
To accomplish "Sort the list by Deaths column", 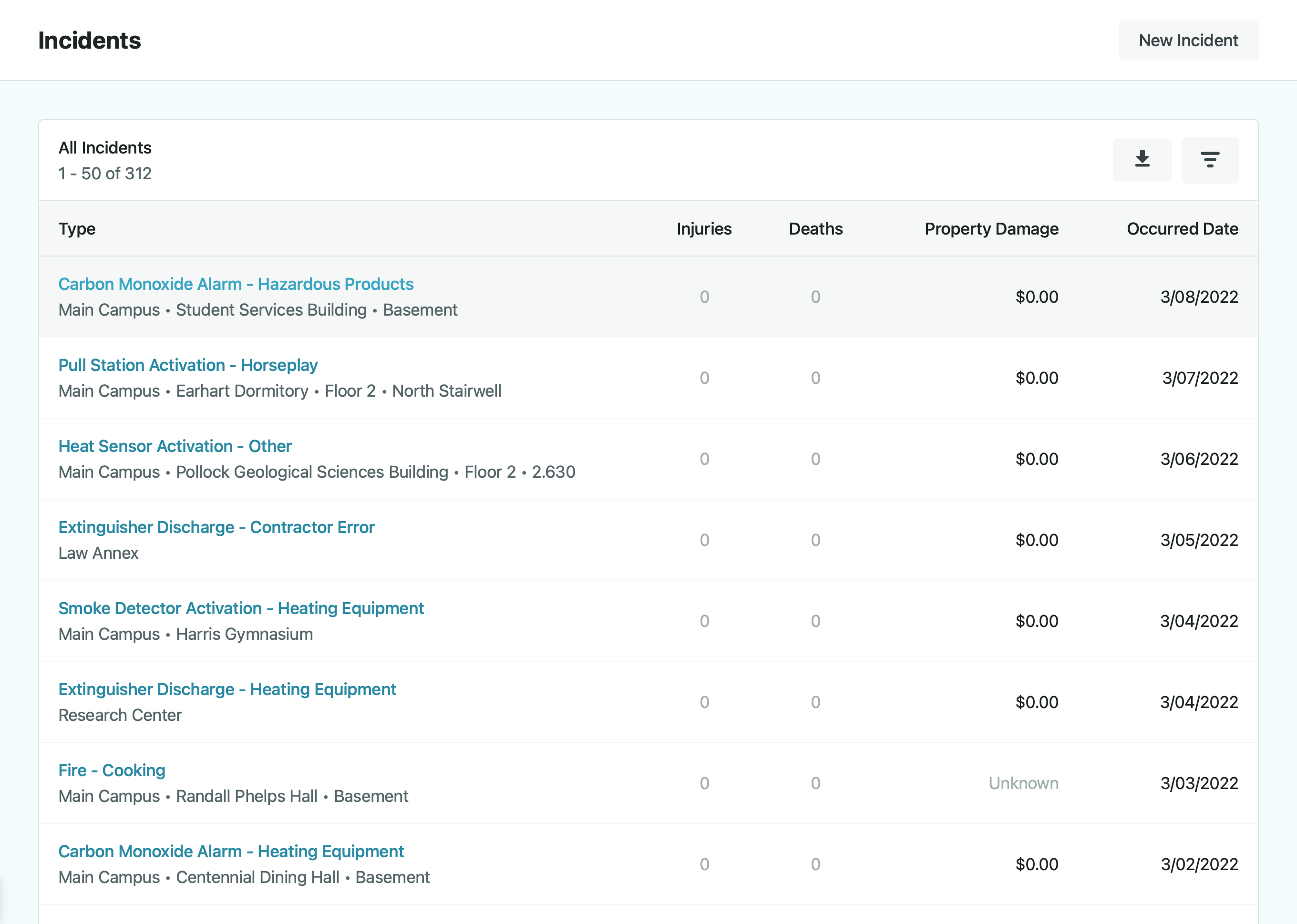I will click(x=816, y=229).
